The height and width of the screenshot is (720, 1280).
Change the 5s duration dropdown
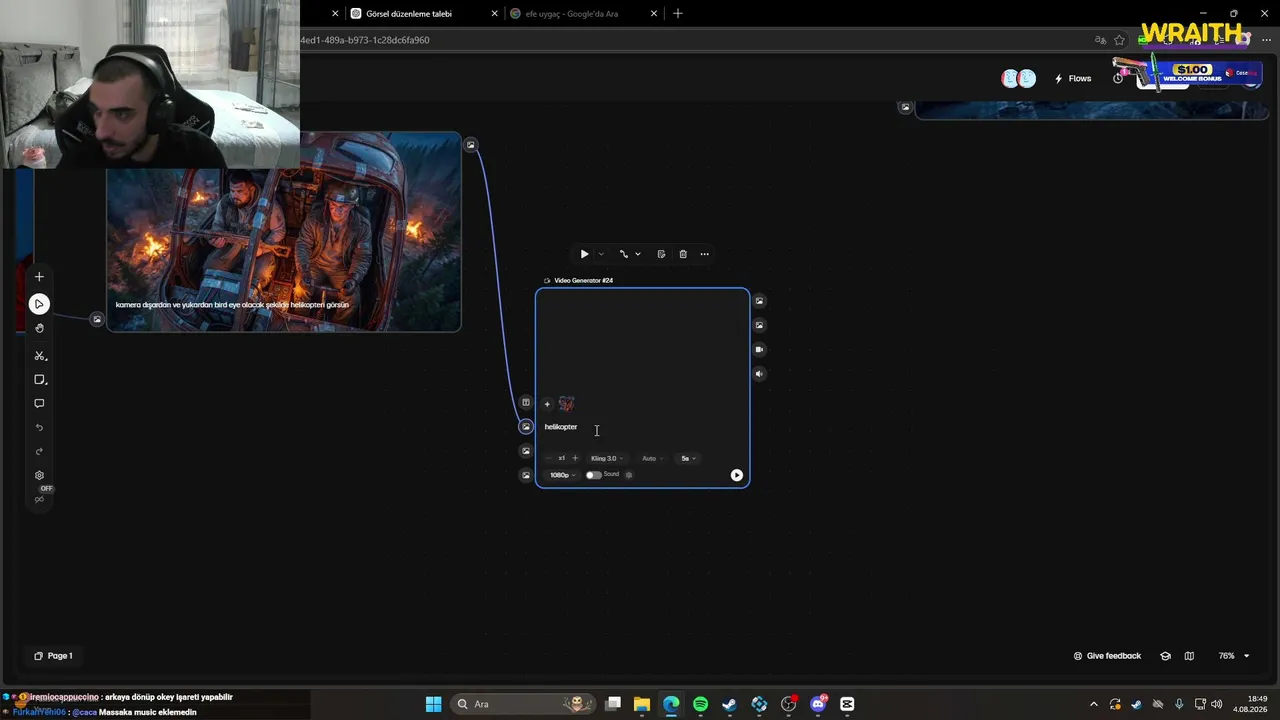(x=688, y=458)
